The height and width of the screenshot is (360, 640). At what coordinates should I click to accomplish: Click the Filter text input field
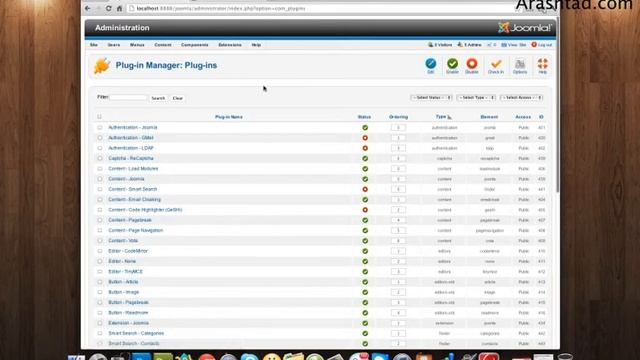128,98
